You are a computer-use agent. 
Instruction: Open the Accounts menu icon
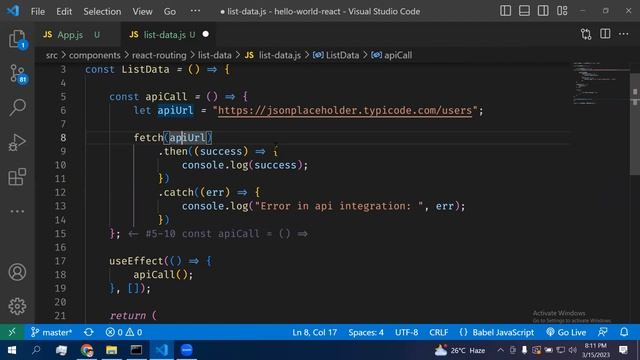pos(17,272)
